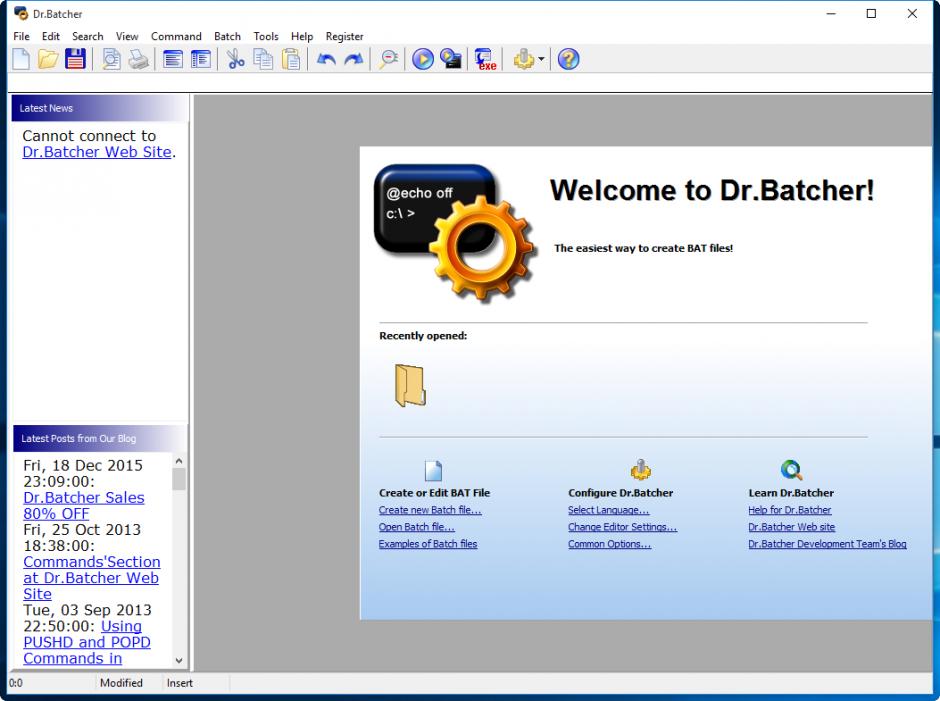
Task: Open the View menu
Action: 127,36
